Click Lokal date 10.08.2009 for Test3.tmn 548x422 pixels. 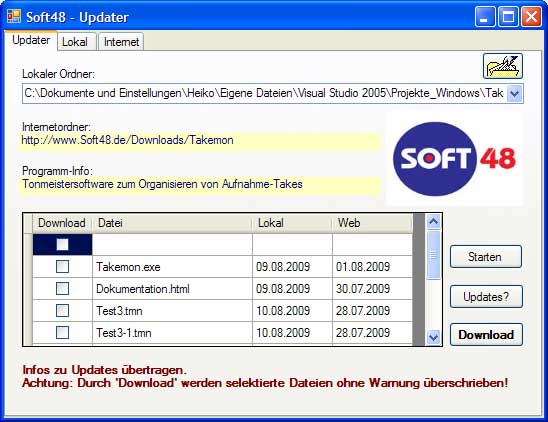(292, 311)
